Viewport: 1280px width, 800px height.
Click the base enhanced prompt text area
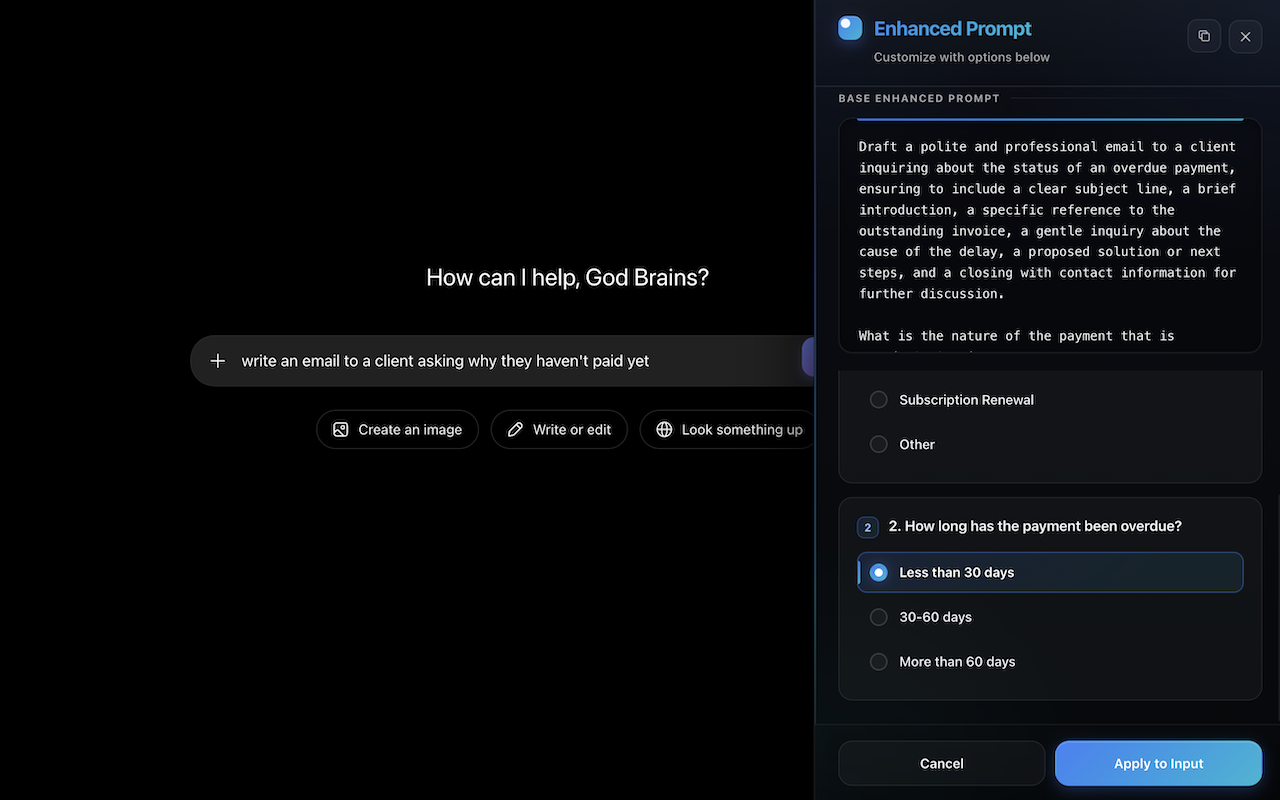pyautogui.click(x=1050, y=235)
